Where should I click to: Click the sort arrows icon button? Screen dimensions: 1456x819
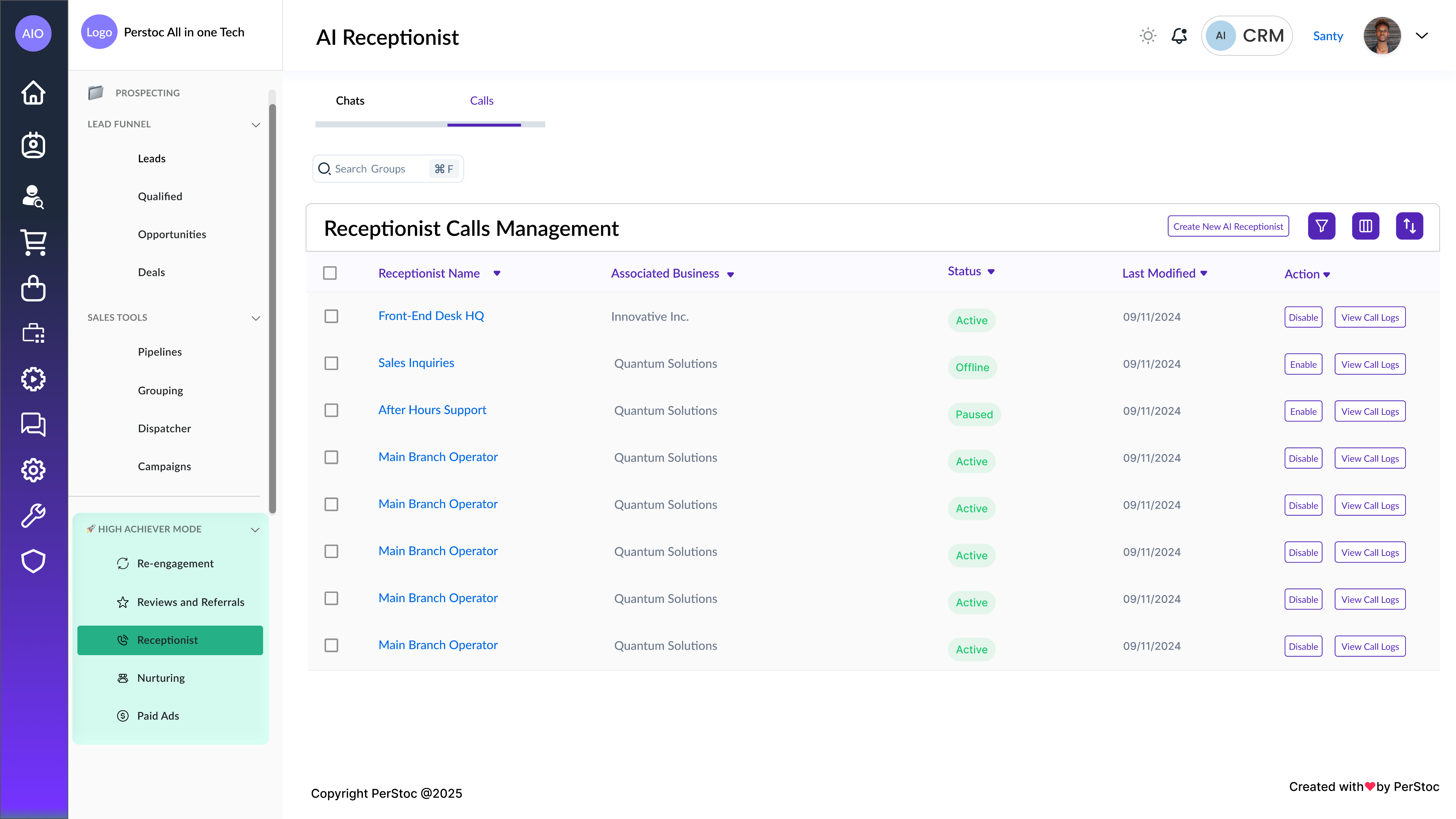1409,226
